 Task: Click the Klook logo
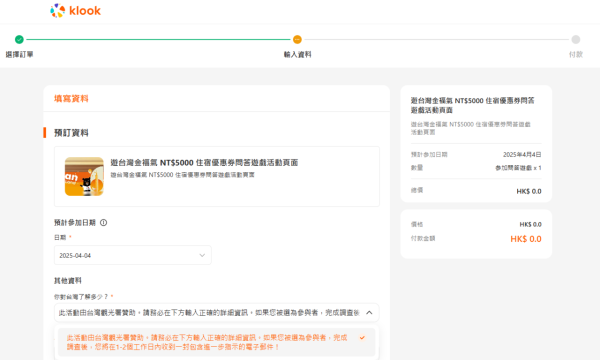[x=75, y=11]
